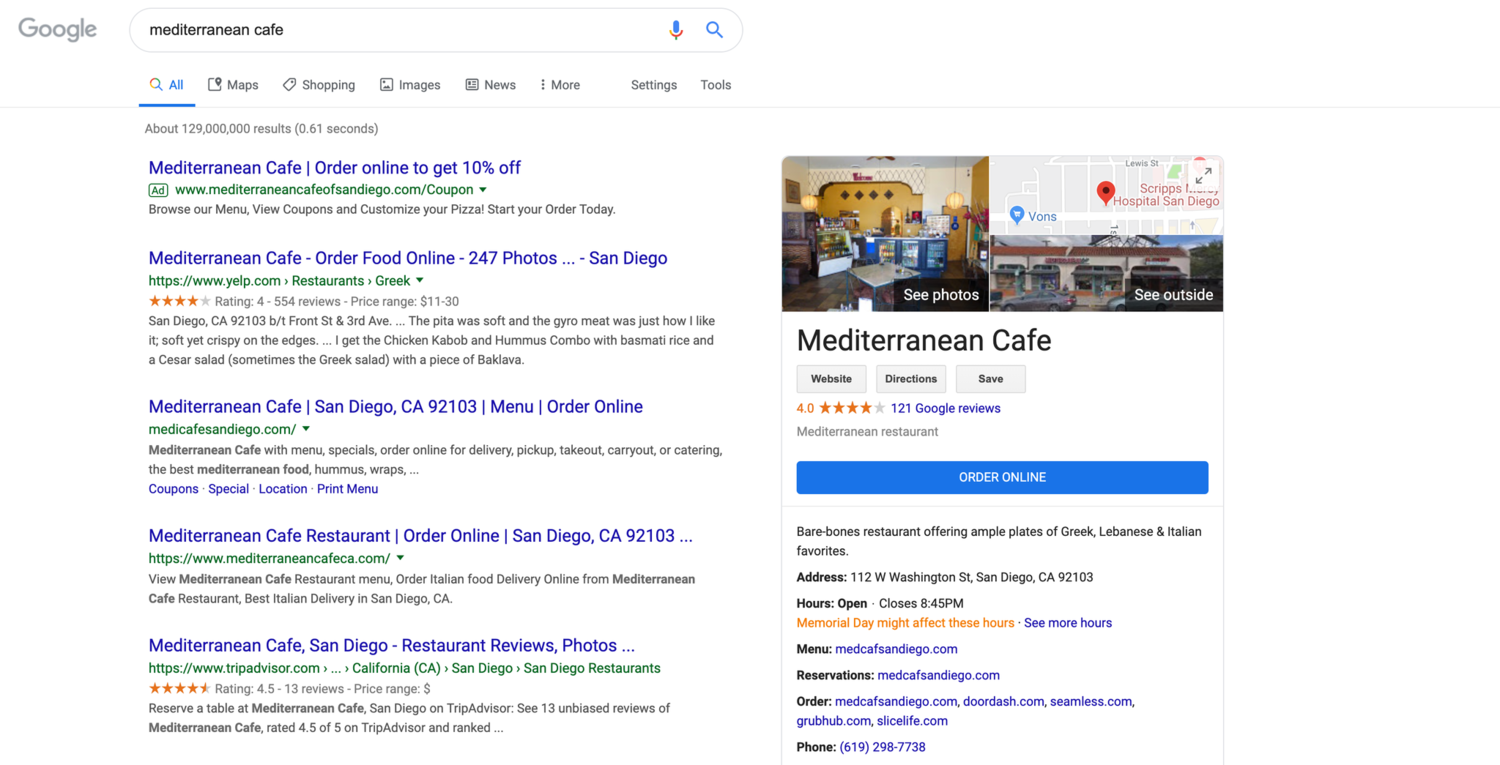1500x765 pixels.
Task: Click the Google logo
Action: pyautogui.click(x=57, y=30)
